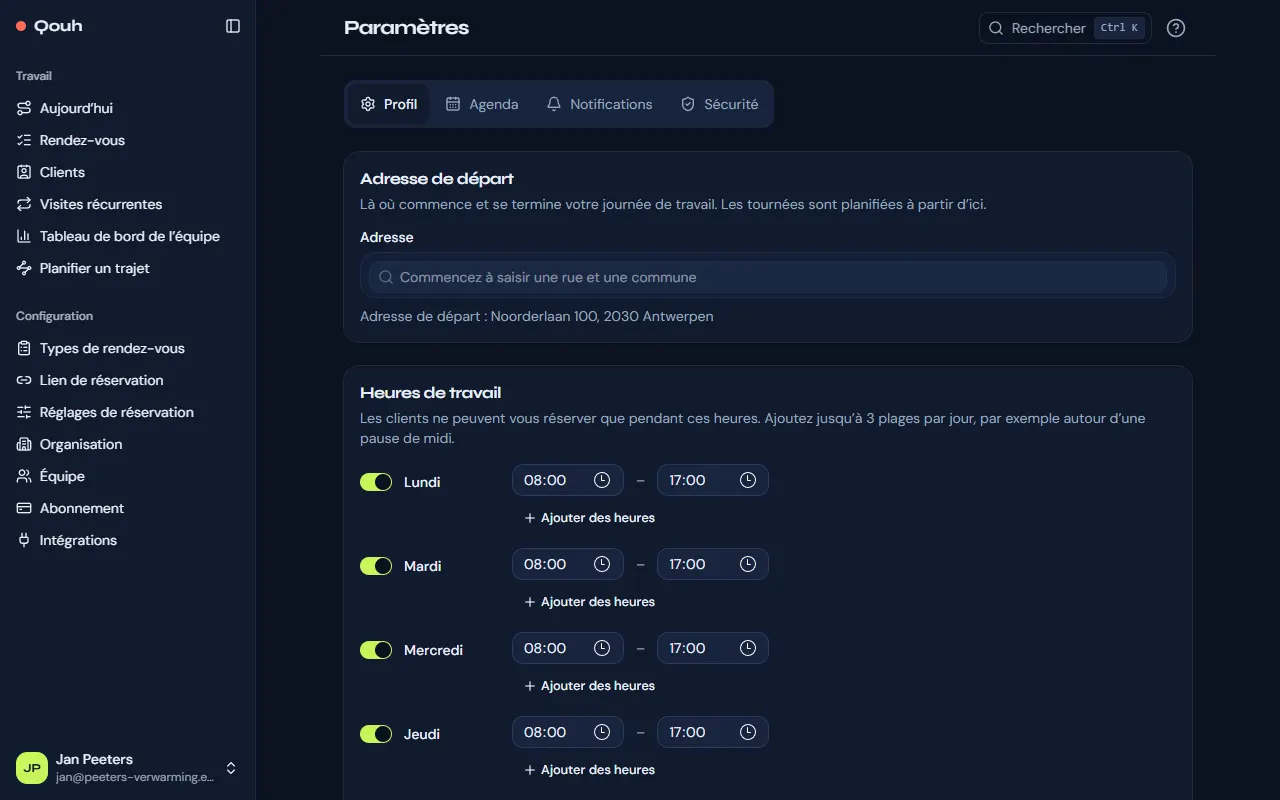Click the clock icon in Jeudi end time

point(748,732)
